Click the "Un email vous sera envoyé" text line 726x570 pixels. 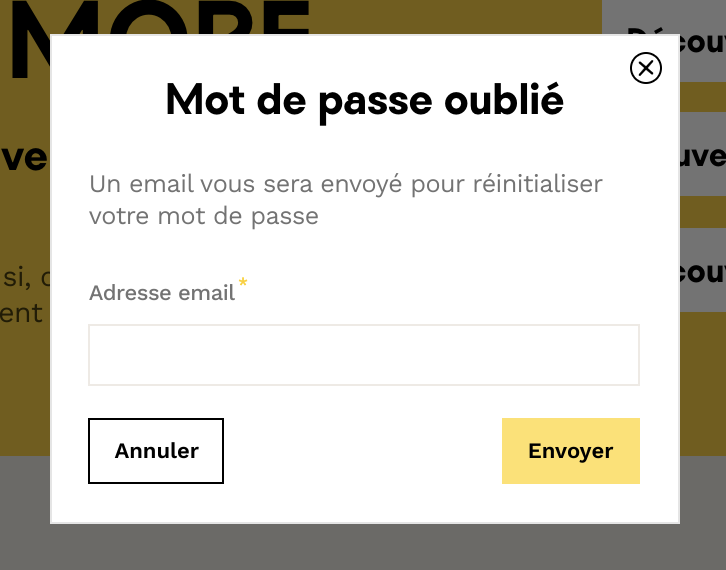pos(345,185)
